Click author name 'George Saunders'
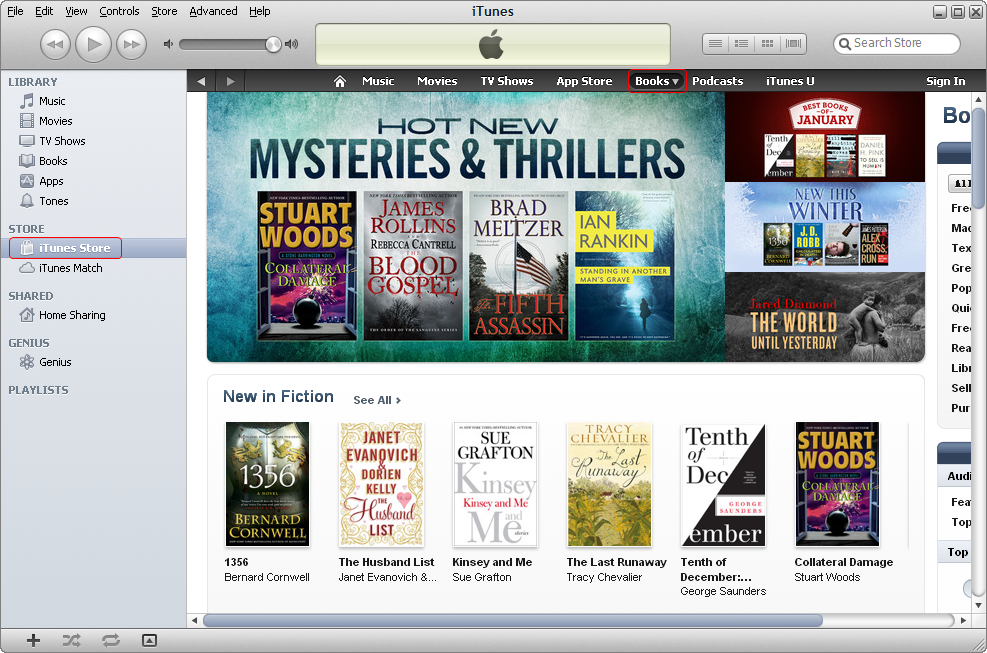987x653 pixels. click(723, 591)
